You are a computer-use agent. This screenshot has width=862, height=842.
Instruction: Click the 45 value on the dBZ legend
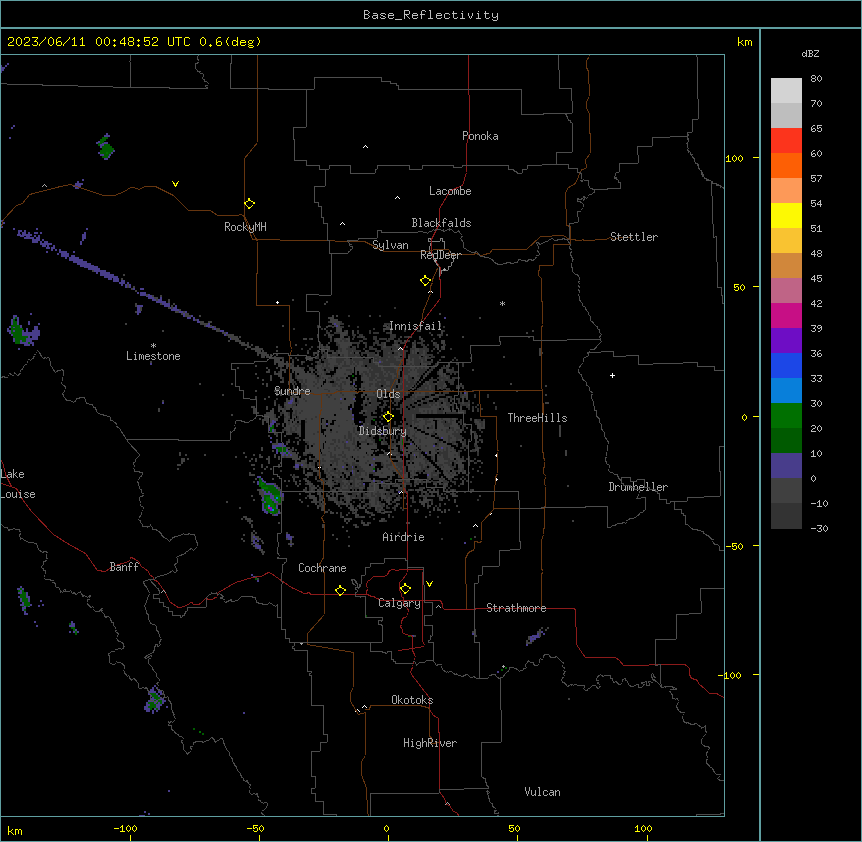coord(816,279)
